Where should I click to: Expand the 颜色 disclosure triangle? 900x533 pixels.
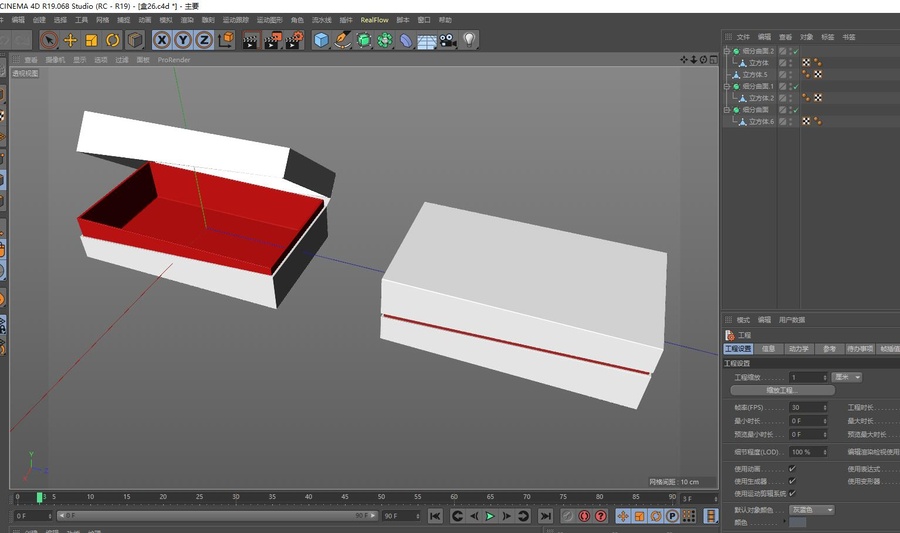click(784, 522)
